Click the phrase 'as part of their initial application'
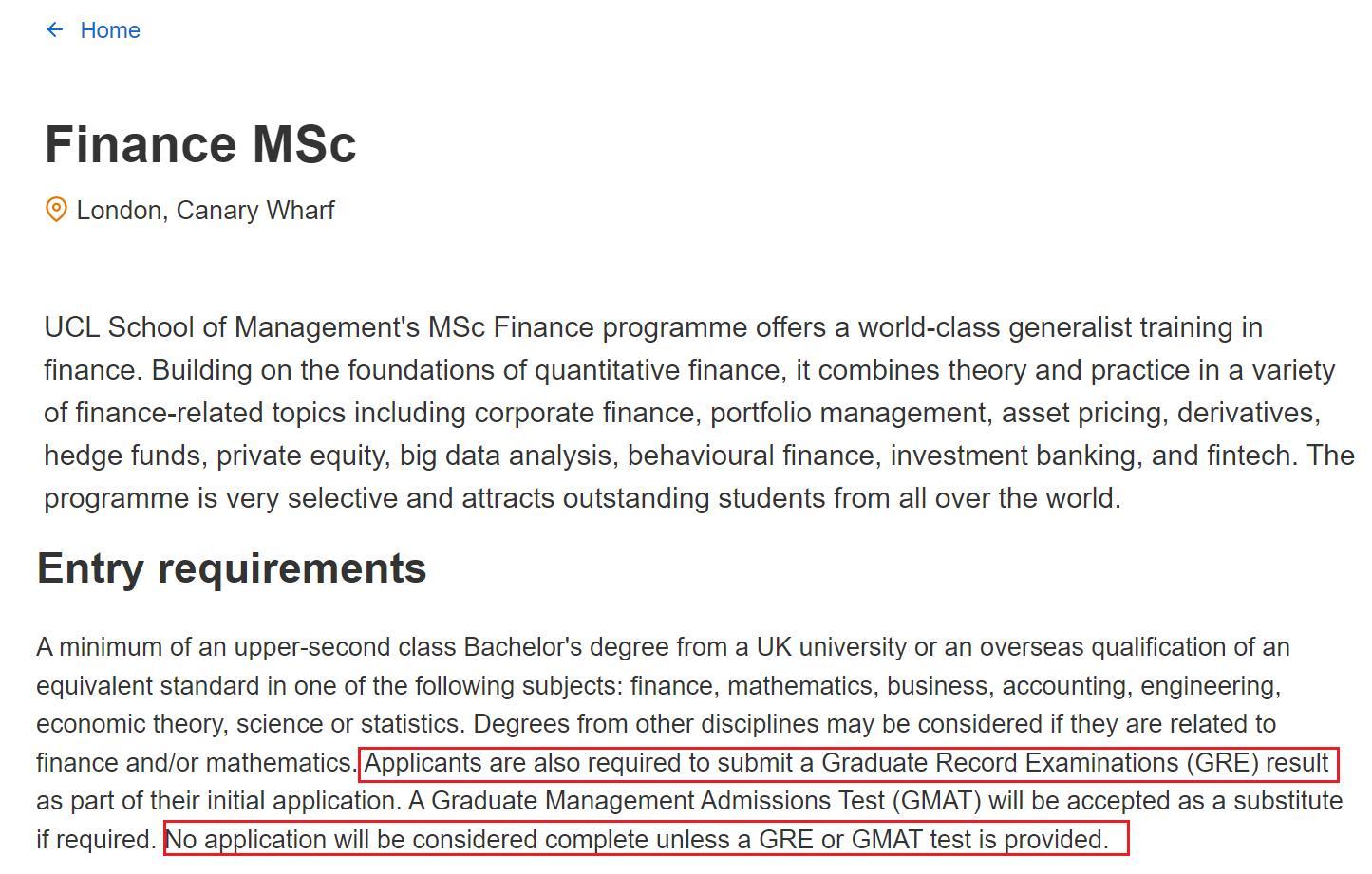The width and height of the screenshot is (1372, 874). [215, 801]
